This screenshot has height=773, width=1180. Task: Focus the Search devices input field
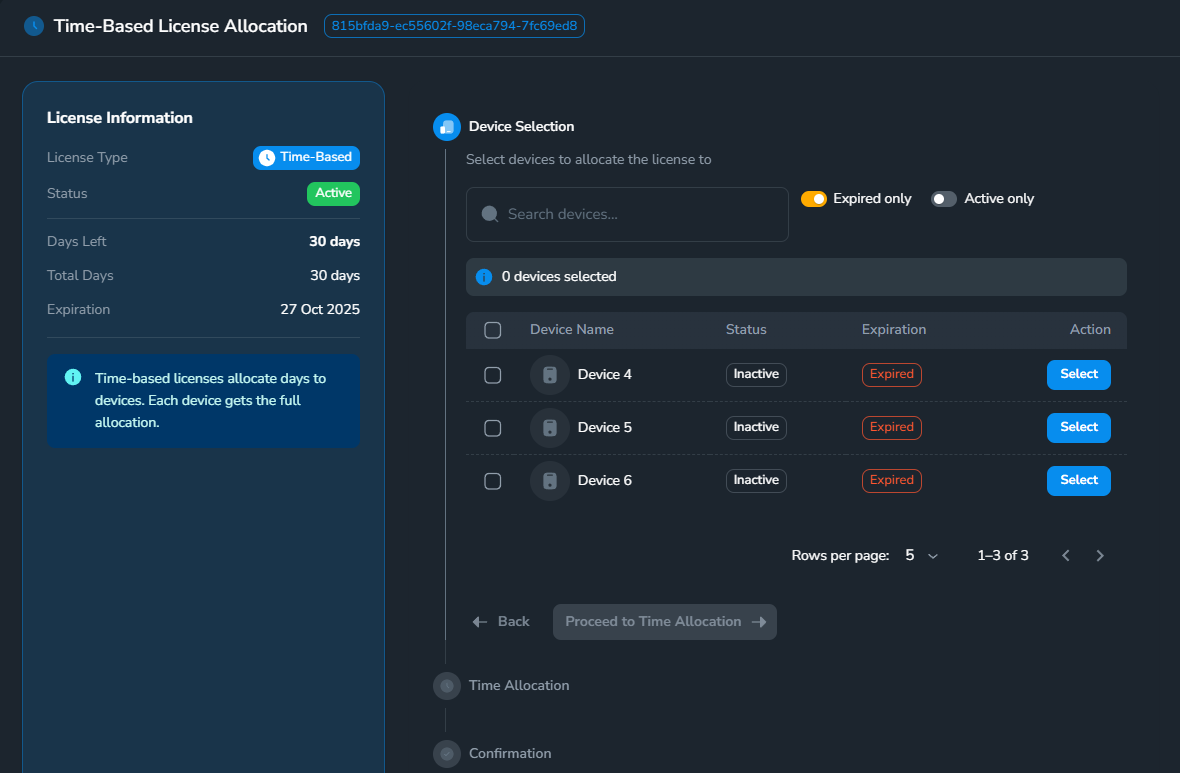(x=627, y=215)
